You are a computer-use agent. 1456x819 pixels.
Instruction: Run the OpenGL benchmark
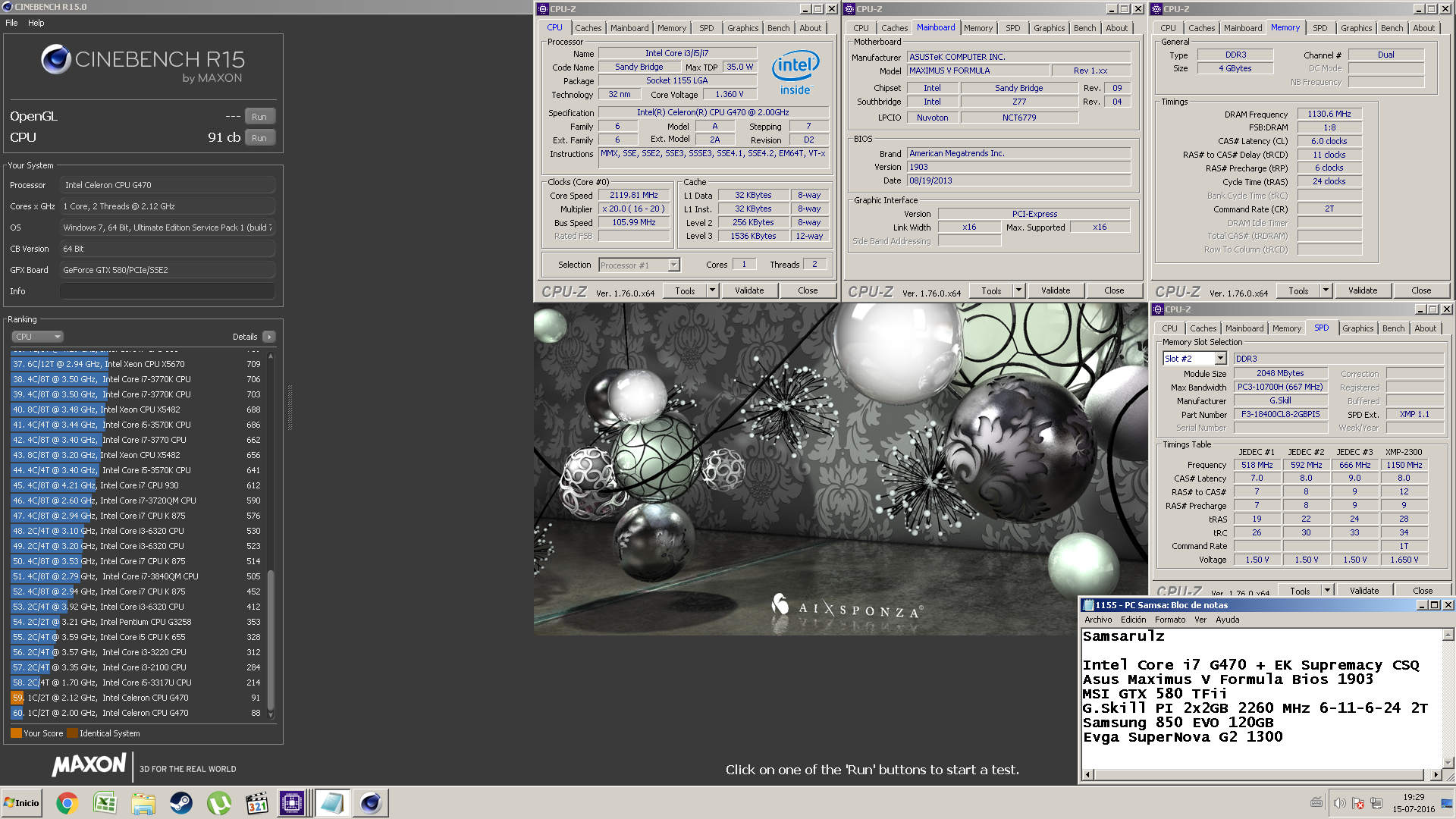tap(259, 117)
